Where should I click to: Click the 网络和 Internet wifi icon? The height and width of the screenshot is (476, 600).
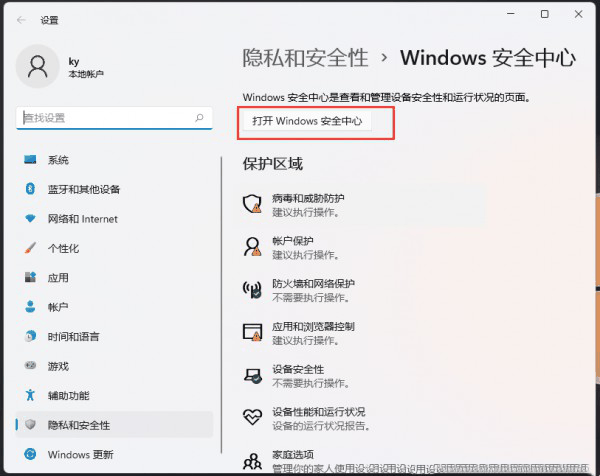pos(30,218)
